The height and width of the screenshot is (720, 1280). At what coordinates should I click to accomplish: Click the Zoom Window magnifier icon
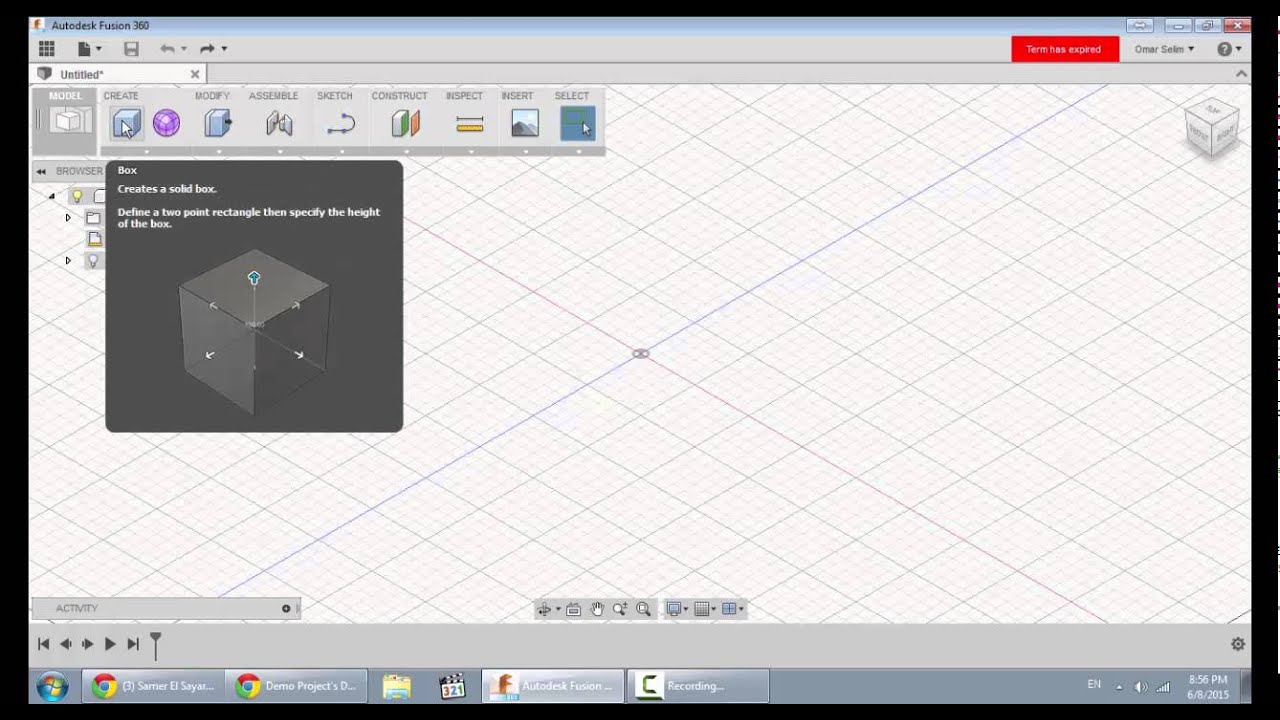[643, 609]
